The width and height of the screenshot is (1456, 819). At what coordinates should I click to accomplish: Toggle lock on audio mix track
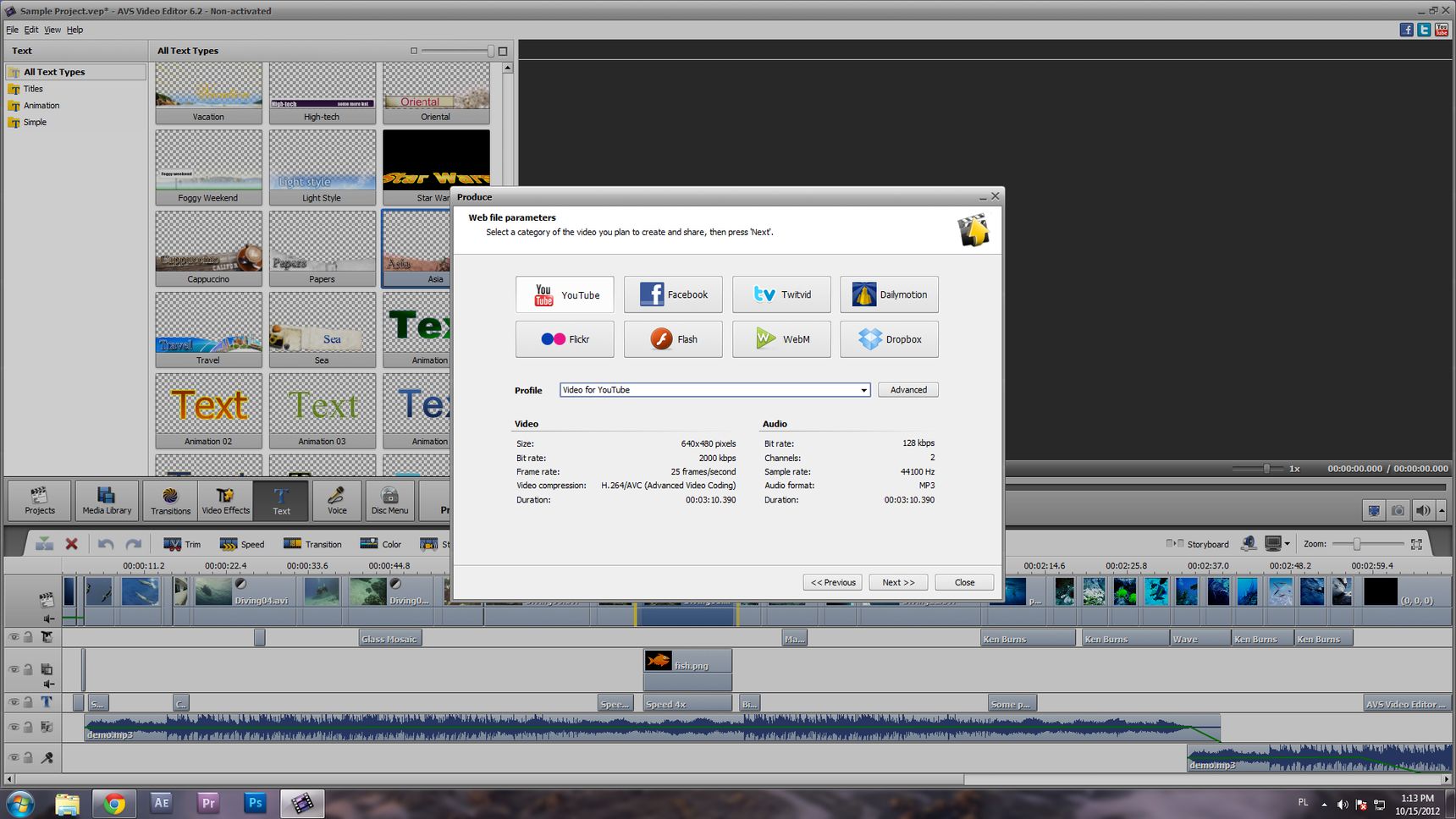tap(28, 727)
